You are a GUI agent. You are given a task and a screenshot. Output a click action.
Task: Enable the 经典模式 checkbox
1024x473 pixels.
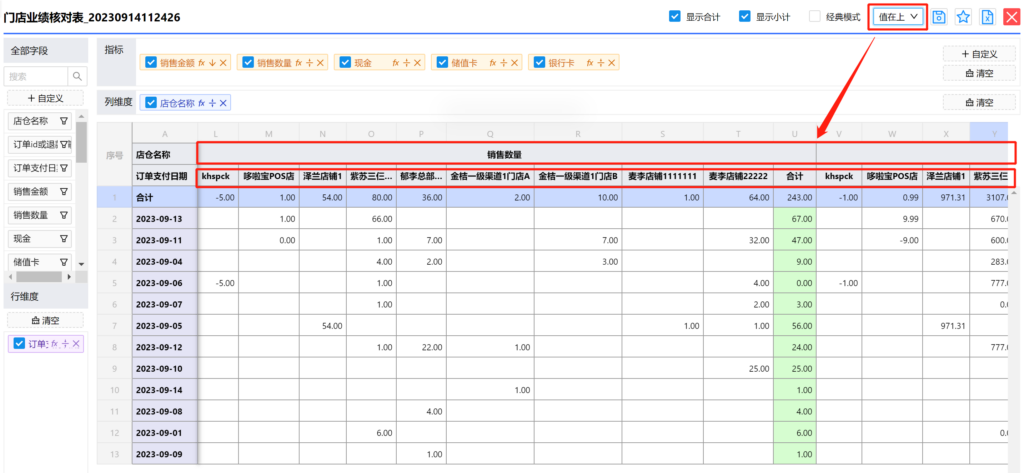pos(815,18)
